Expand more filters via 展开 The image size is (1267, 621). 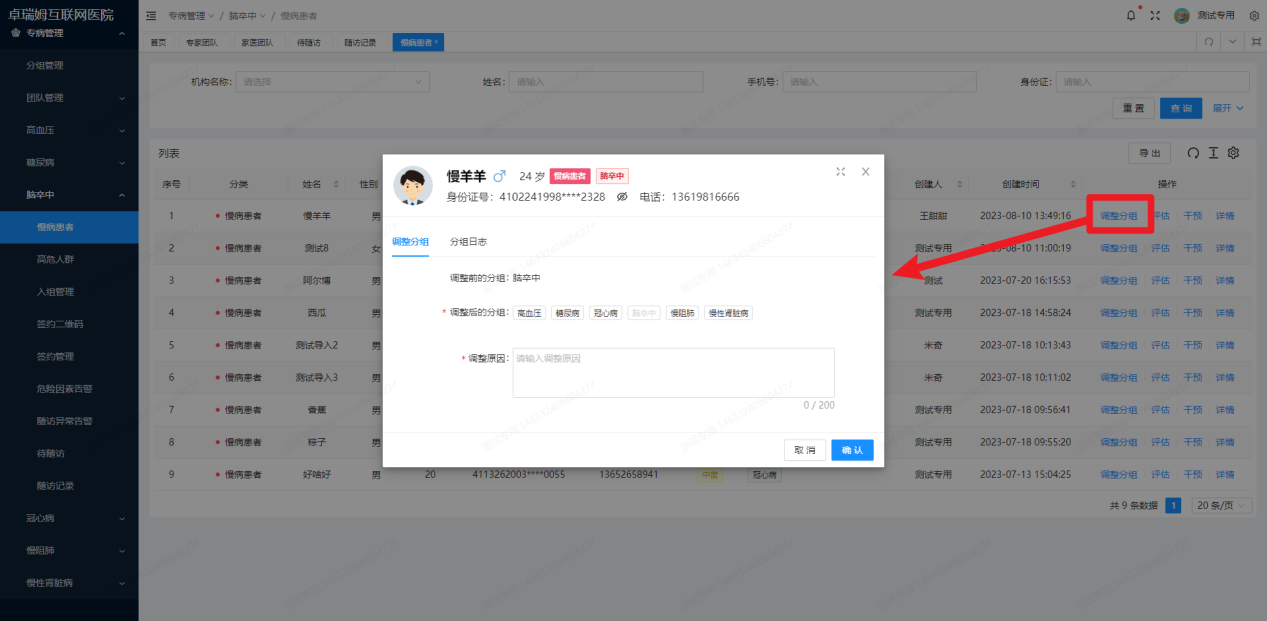tap(1228, 108)
